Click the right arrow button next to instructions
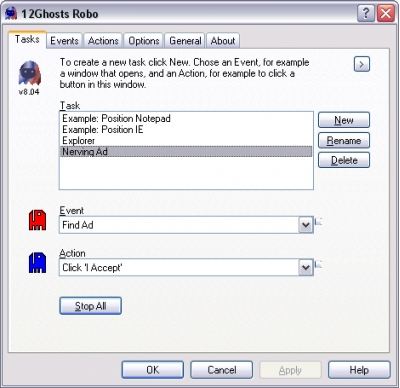 (x=362, y=64)
